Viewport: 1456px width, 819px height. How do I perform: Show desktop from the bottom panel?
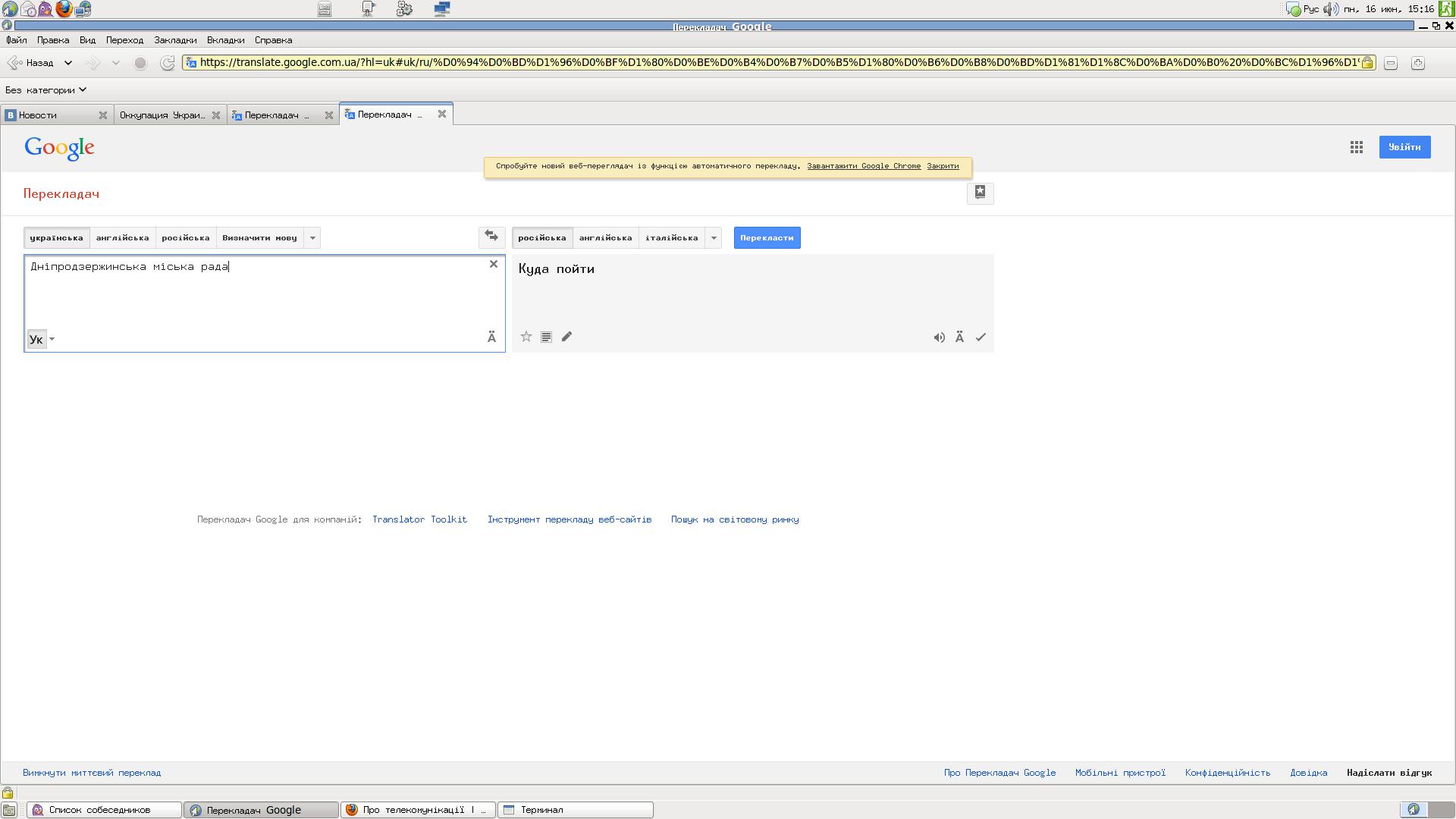(x=9, y=810)
